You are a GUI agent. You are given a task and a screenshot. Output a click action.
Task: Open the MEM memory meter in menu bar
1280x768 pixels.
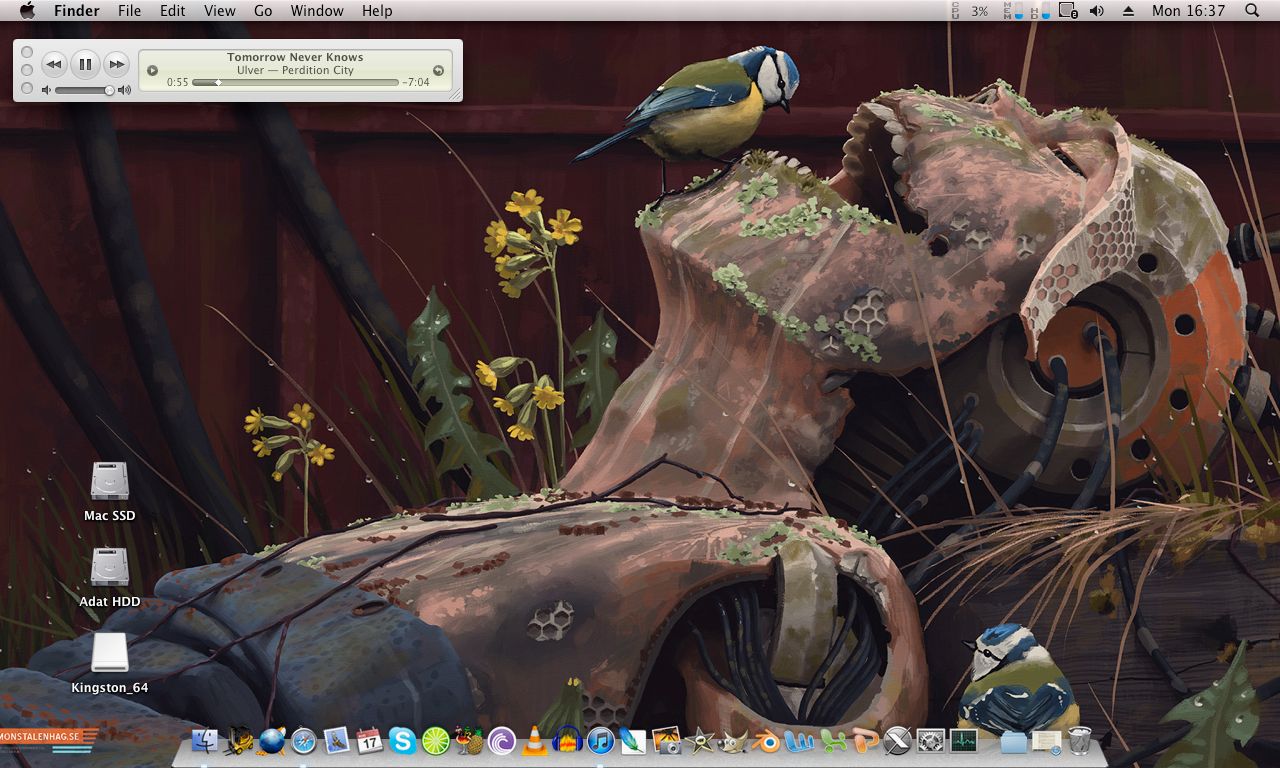(x=1013, y=10)
